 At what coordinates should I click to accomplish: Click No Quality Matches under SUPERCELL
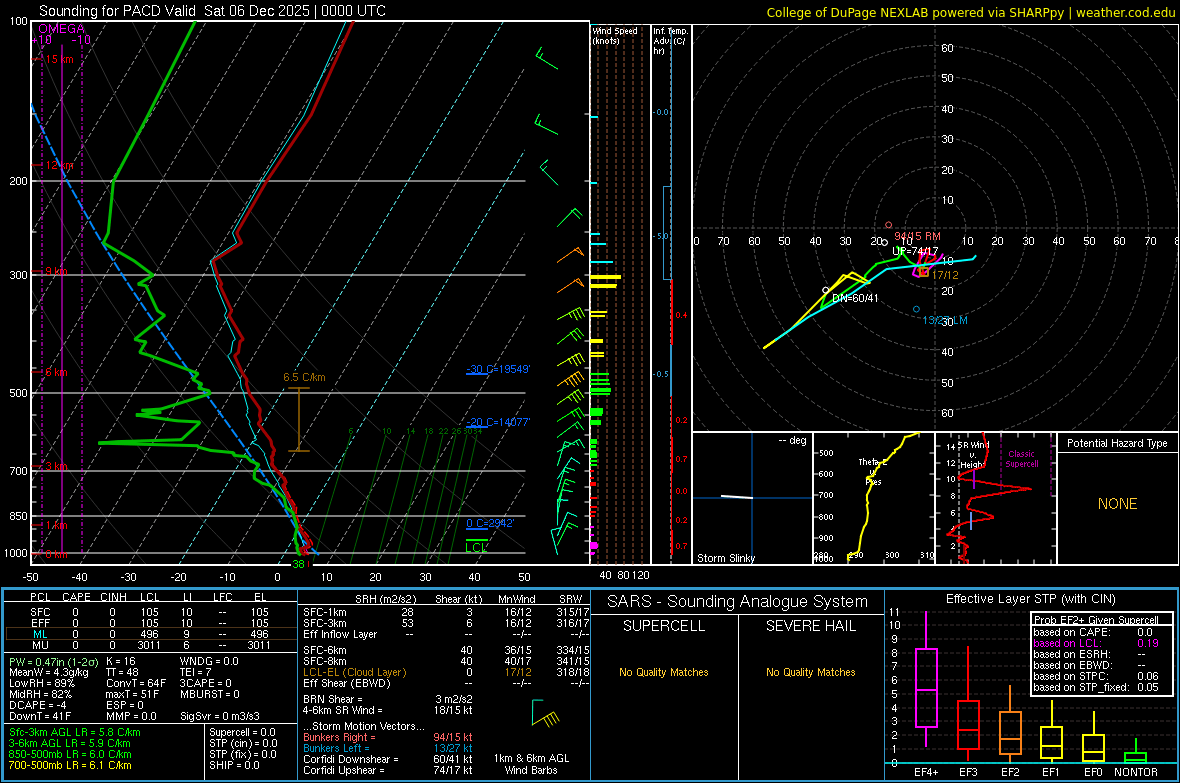664,672
